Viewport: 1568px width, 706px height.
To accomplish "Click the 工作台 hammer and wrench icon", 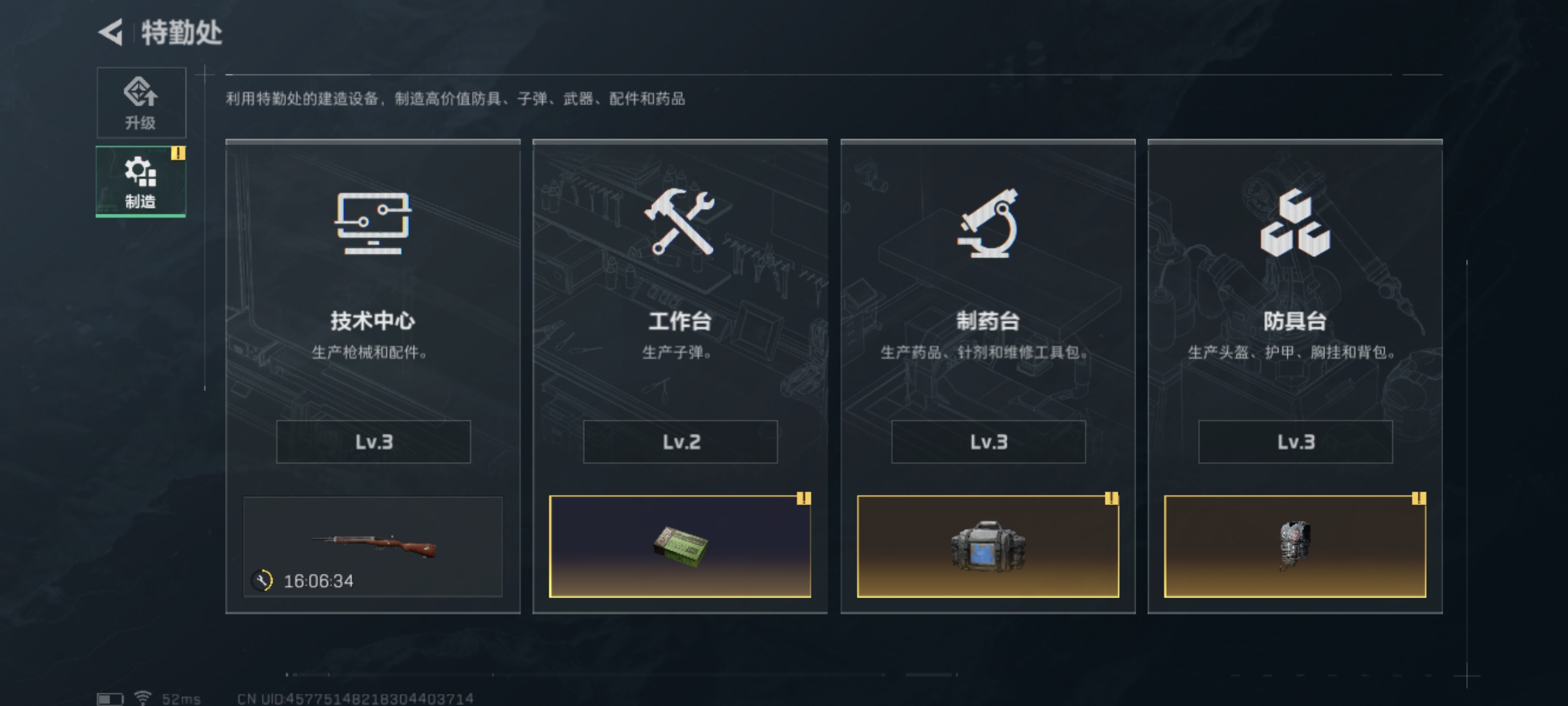I will click(680, 222).
